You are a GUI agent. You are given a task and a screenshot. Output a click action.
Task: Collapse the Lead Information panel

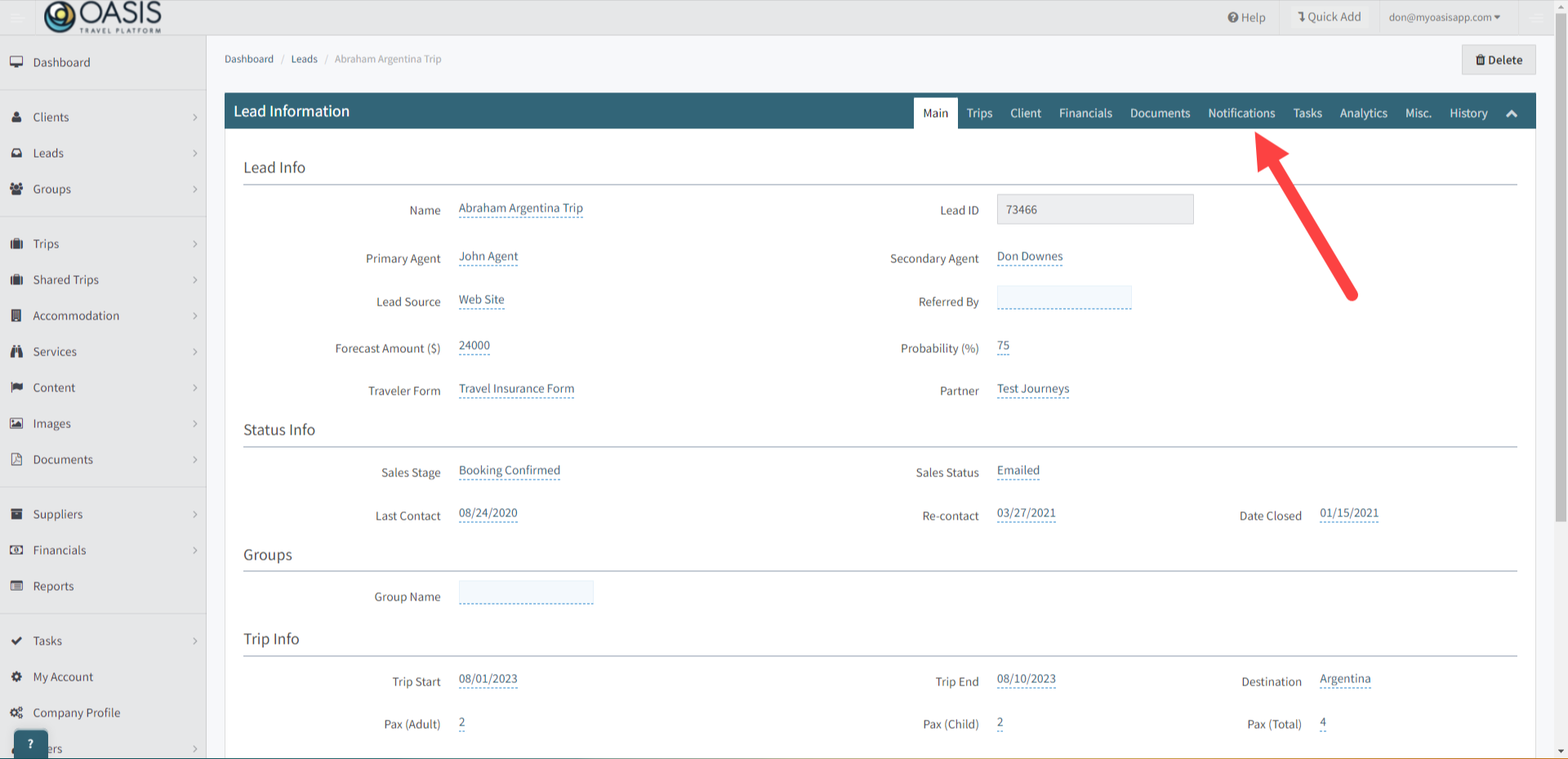point(1512,114)
